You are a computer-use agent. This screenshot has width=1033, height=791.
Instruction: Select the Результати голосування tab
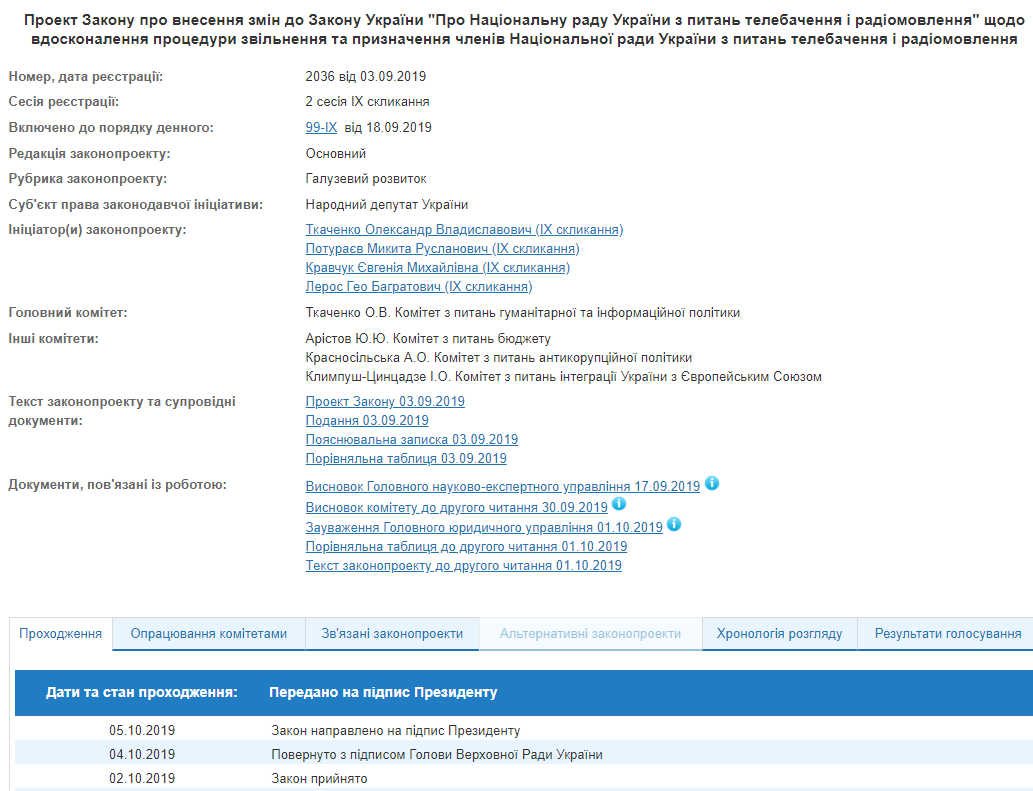947,633
